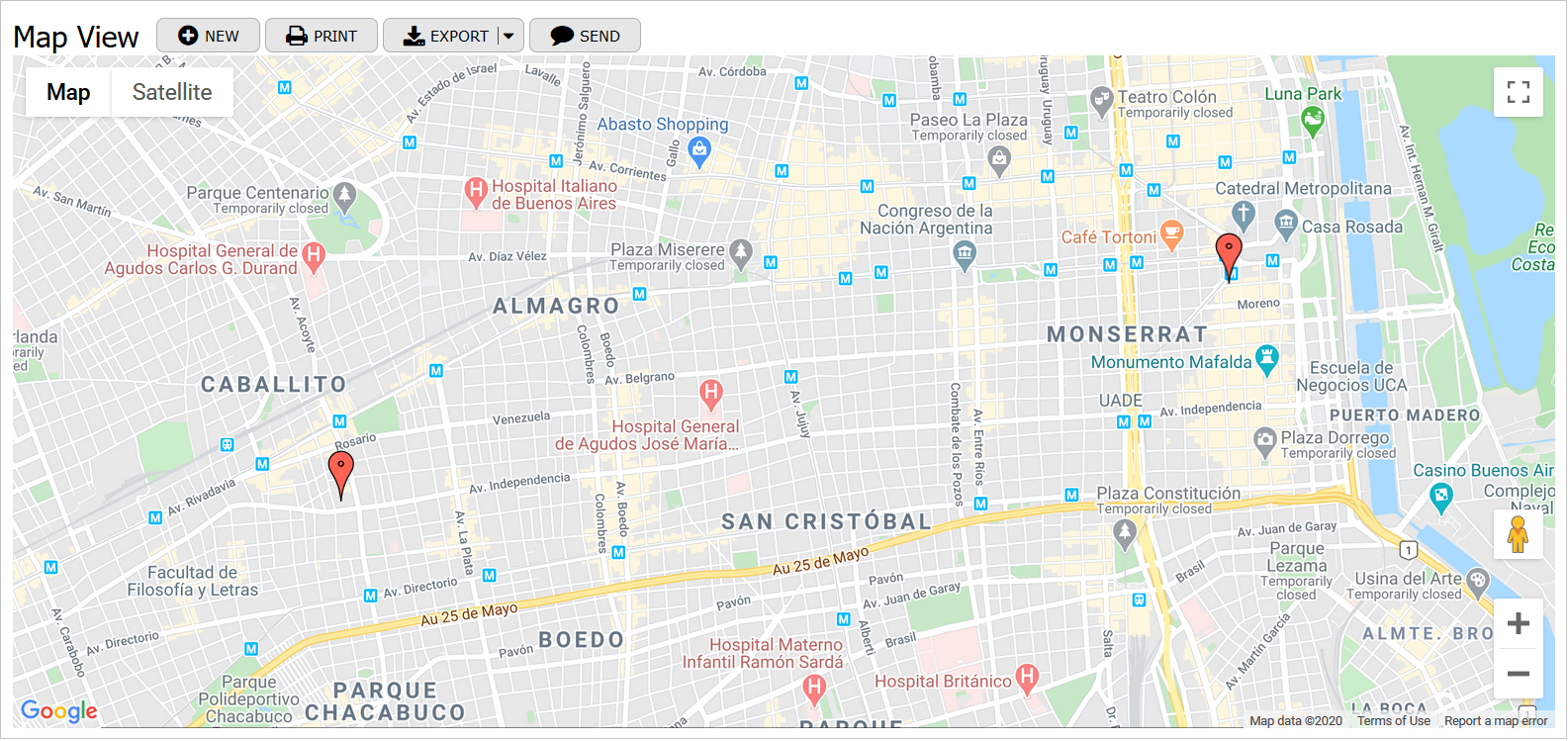1568x741 pixels.
Task: Click the Google logo on map
Action: pyautogui.click(x=59, y=710)
